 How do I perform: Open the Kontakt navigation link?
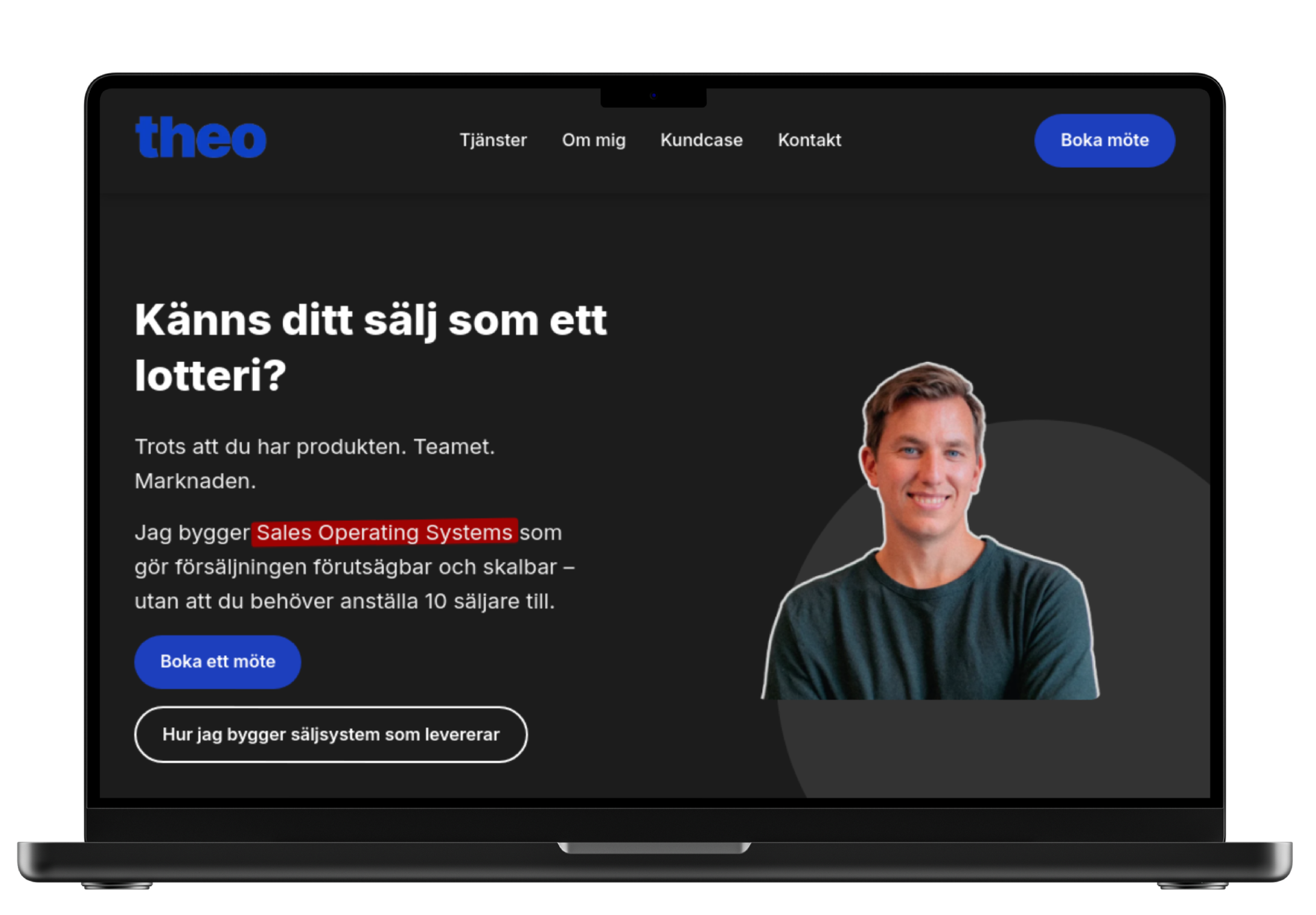[x=809, y=140]
